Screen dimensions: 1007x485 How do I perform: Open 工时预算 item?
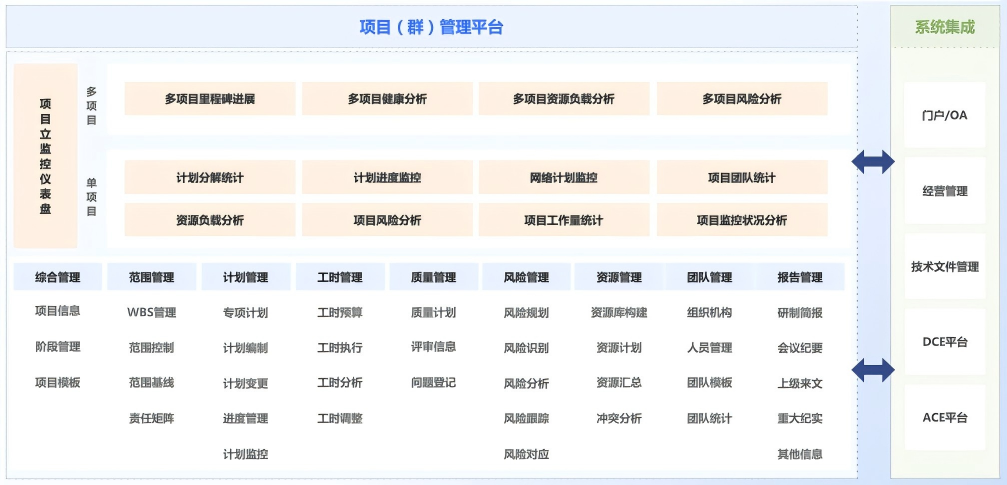339,312
